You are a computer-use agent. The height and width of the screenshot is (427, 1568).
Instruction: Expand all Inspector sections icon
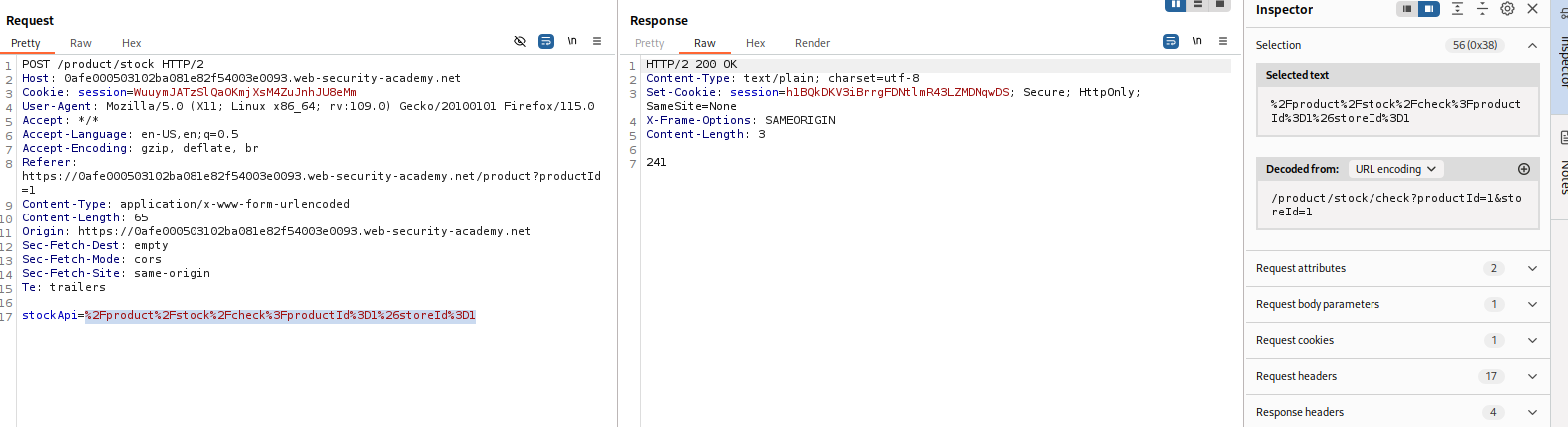pos(1457,9)
